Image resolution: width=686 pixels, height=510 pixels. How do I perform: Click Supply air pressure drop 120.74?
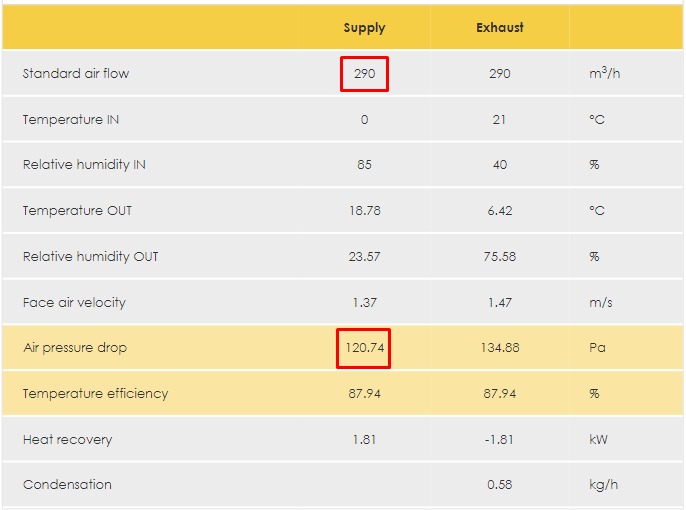point(364,348)
